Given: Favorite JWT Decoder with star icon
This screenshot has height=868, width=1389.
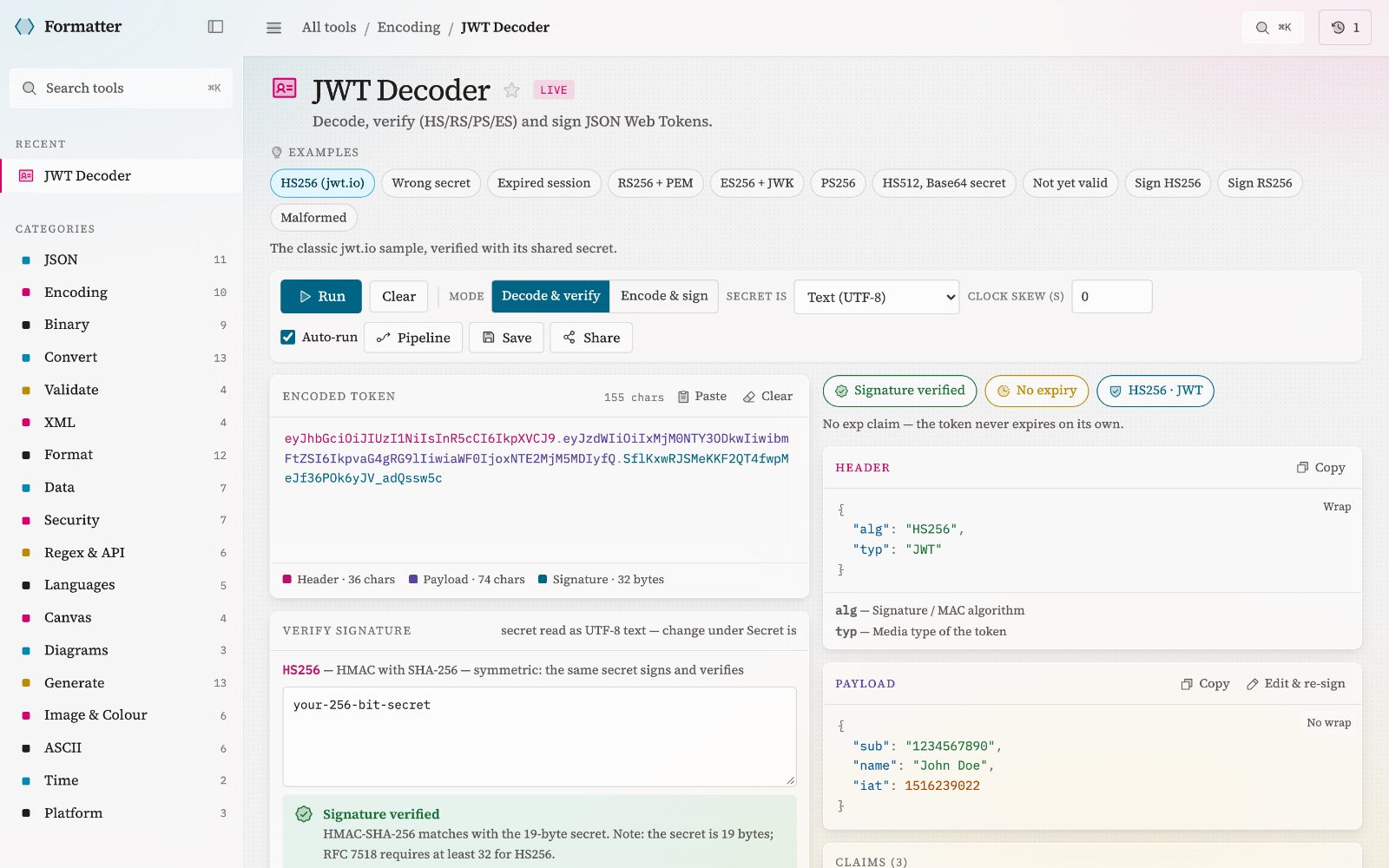Looking at the screenshot, I should pyautogui.click(x=512, y=89).
